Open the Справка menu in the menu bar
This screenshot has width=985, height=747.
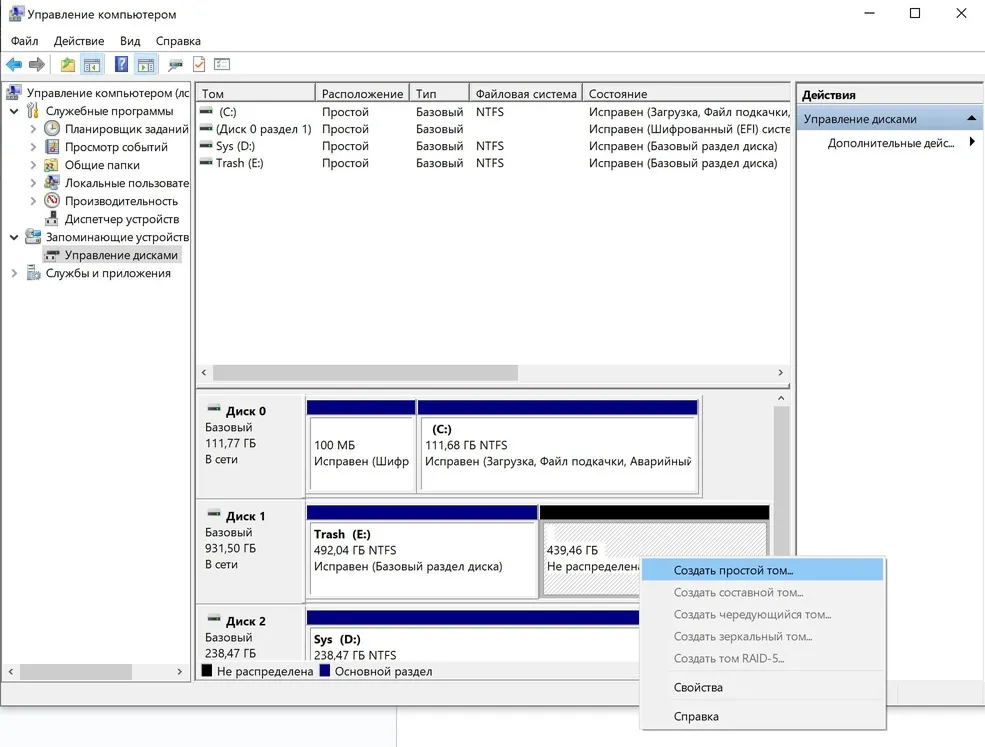coord(178,41)
